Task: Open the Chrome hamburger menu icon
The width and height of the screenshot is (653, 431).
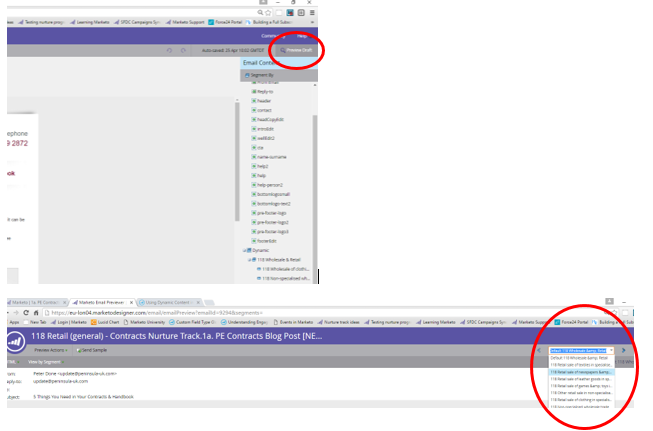Action: point(312,12)
